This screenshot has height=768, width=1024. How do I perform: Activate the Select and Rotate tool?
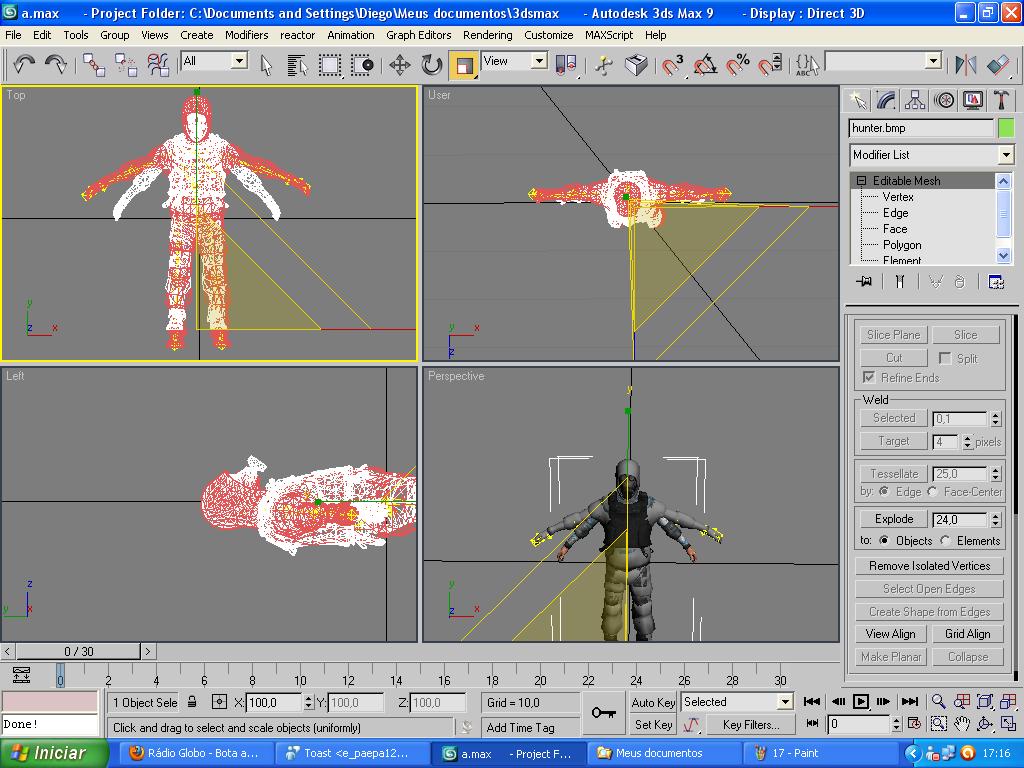coord(432,65)
